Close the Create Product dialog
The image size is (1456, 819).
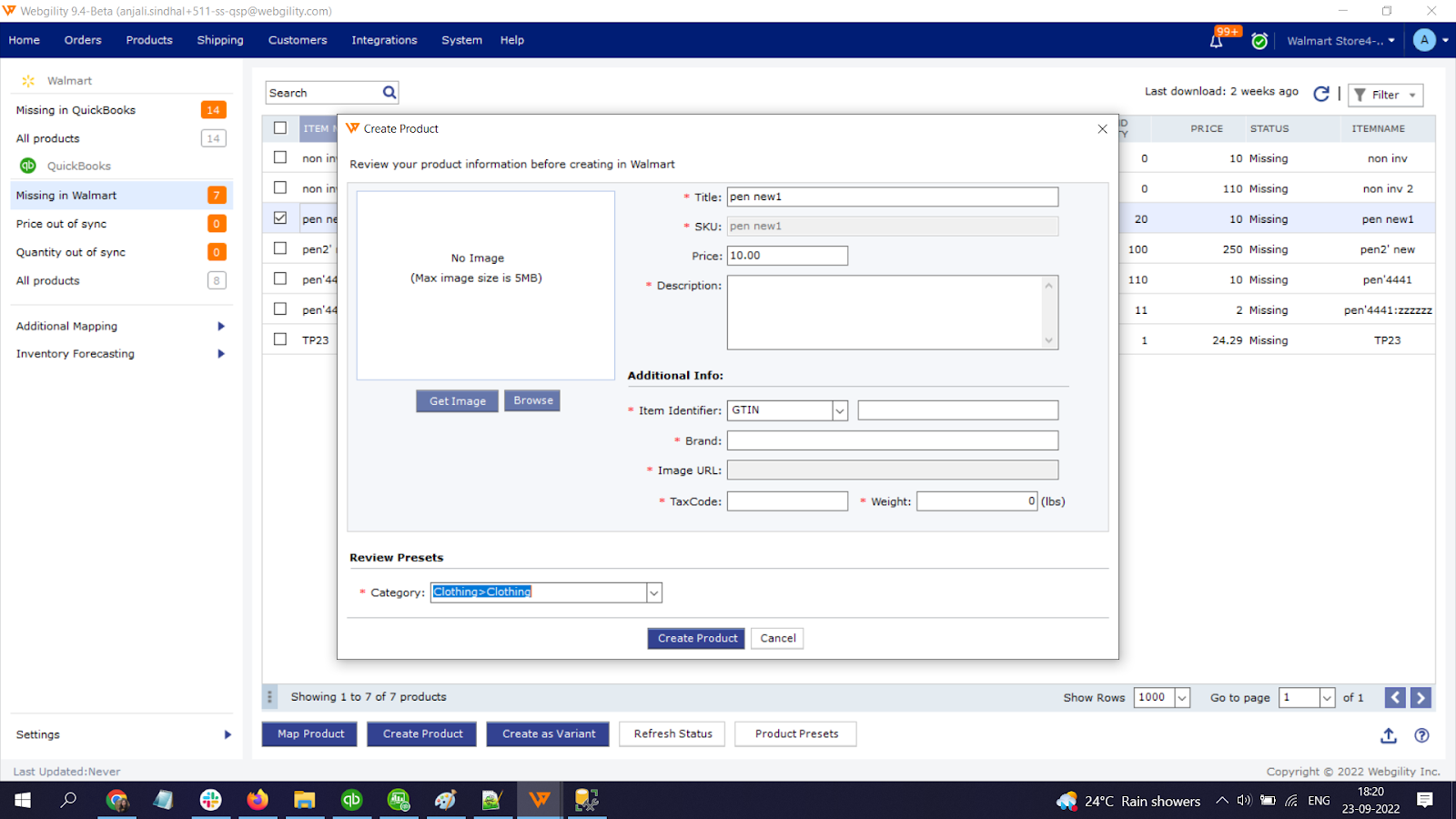click(1102, 129)
